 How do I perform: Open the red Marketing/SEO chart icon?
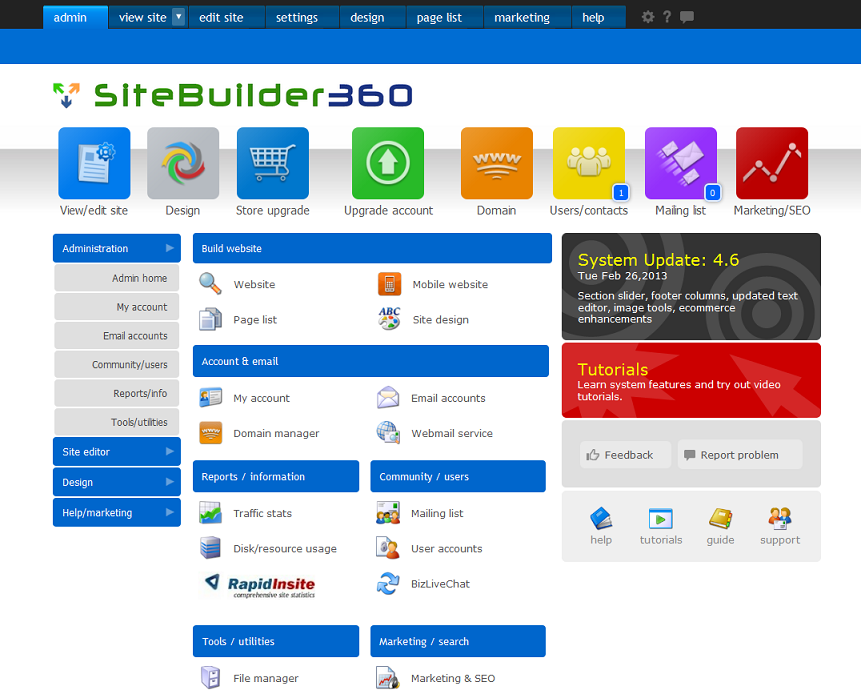pos(771,163)
